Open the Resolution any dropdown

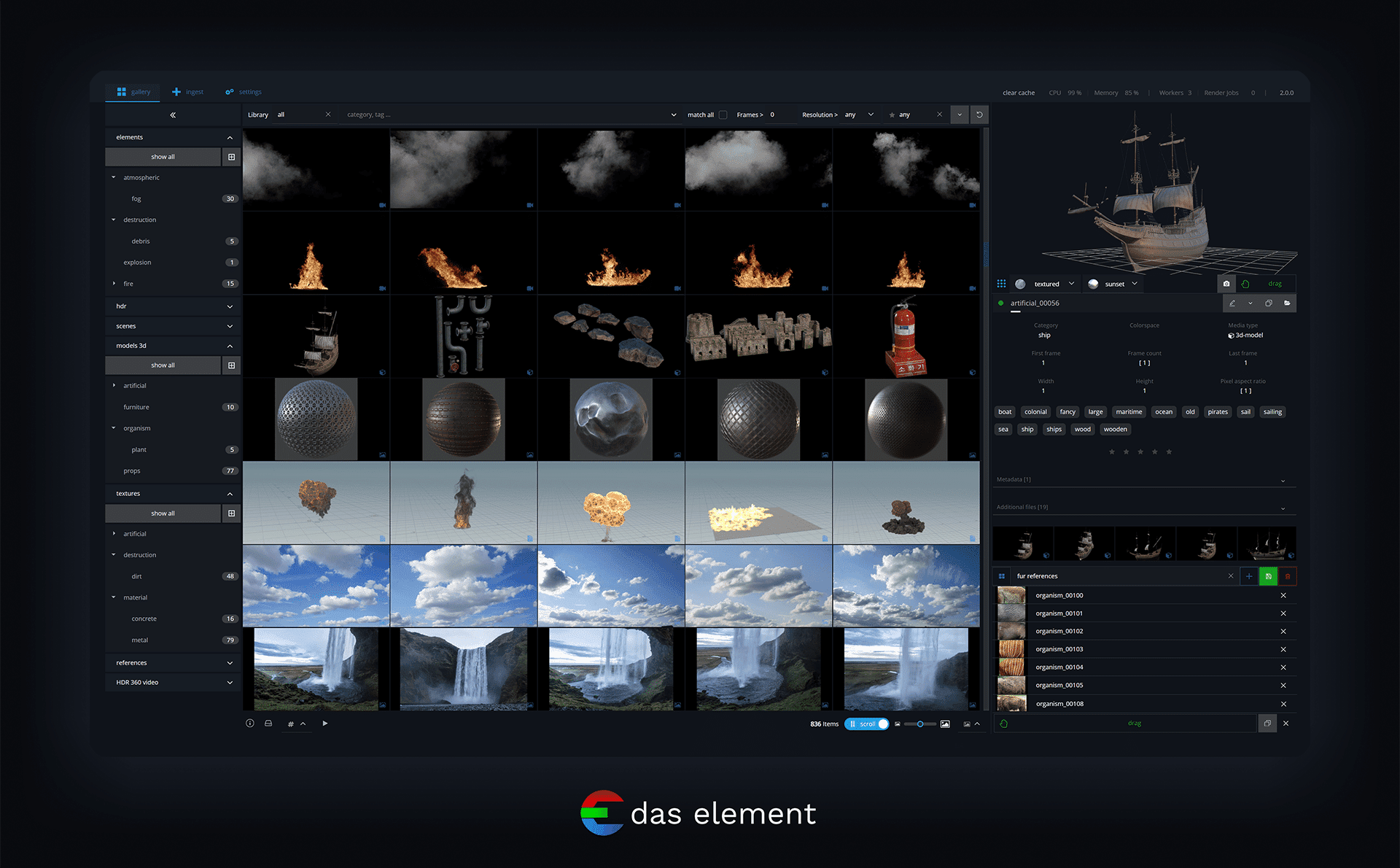pyautogui.click(x=859, y=115)
